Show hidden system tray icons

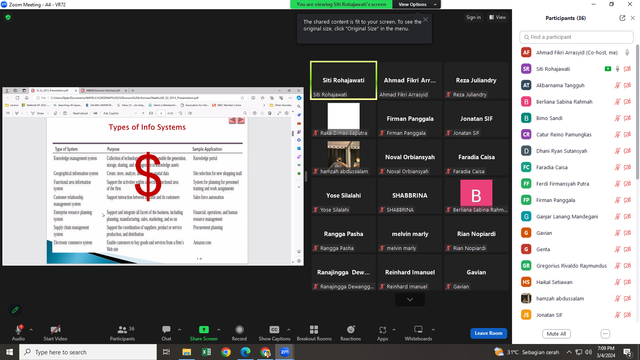569,352
